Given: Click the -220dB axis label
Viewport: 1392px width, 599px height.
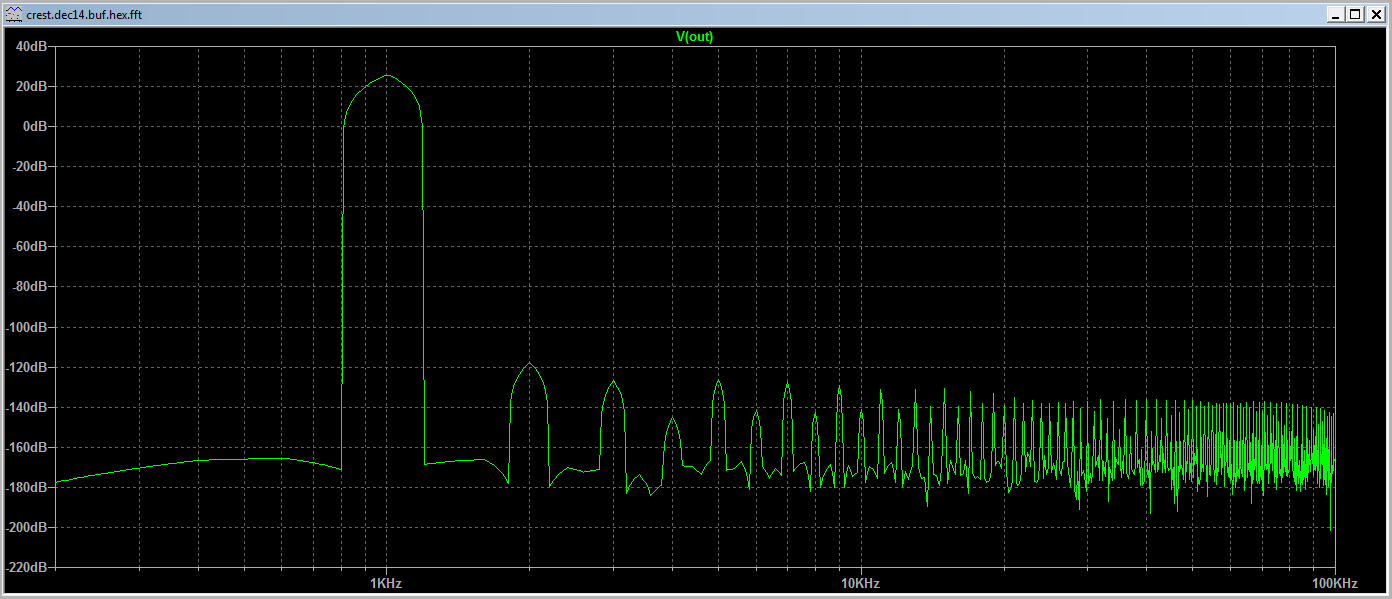Looking at the screenshot, I should coord(26,567).
